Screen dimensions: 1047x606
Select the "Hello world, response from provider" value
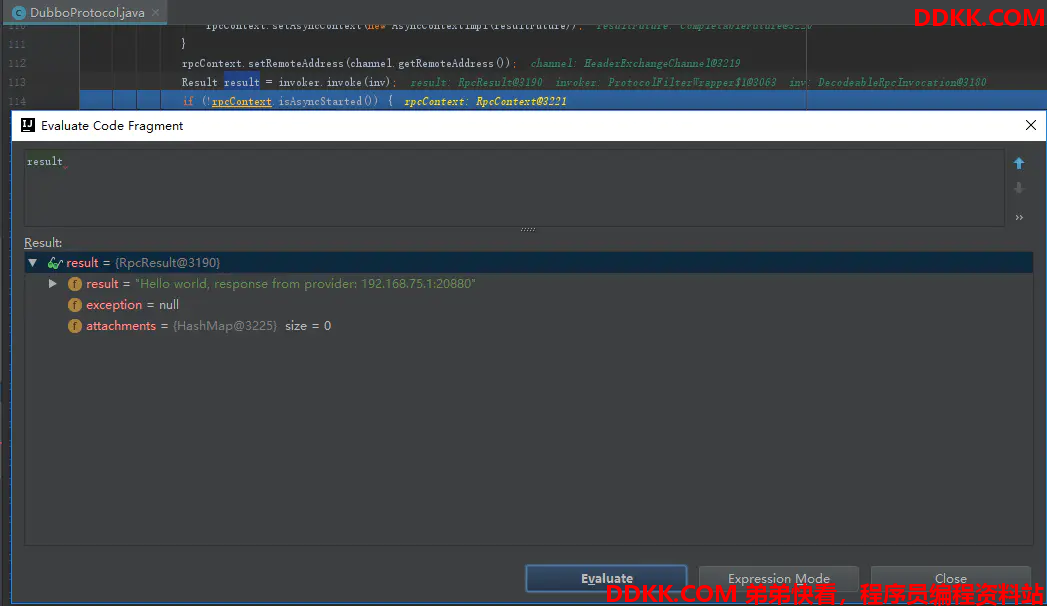click(x=305, y=284)
